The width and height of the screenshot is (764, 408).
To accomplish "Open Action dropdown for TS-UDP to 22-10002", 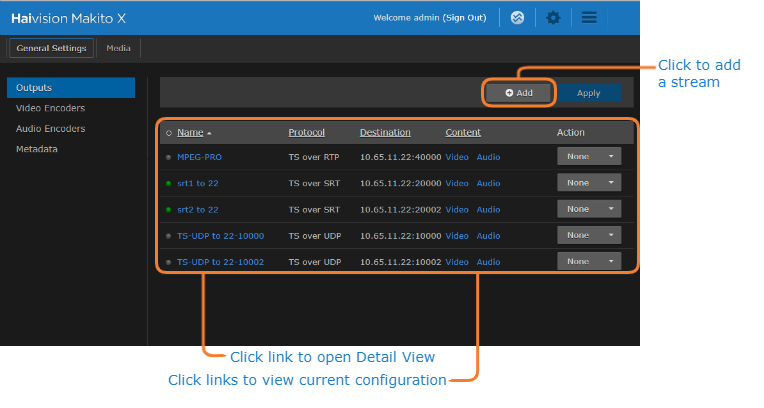I will [588, 261].
